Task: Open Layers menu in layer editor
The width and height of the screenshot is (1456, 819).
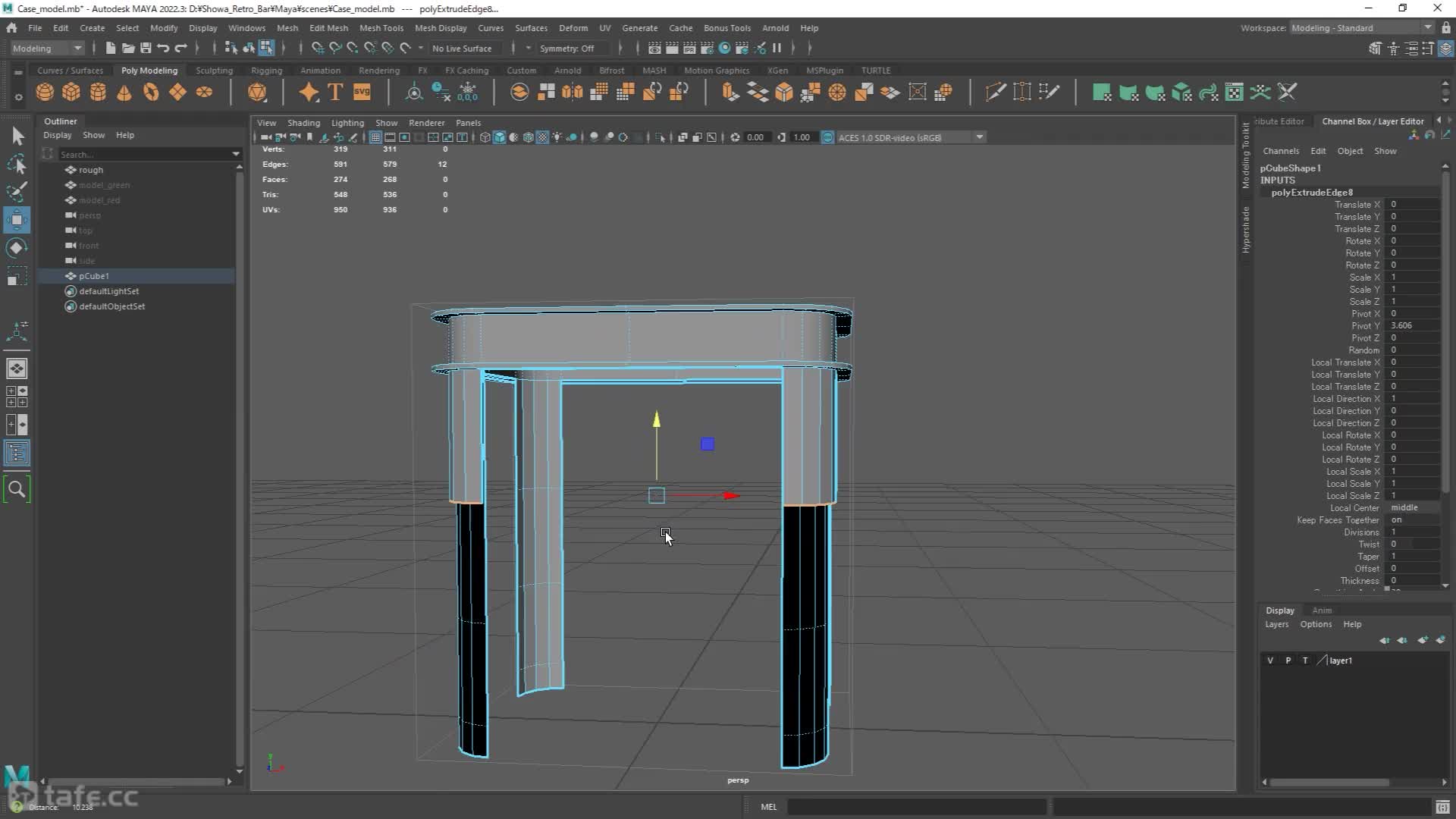Action: coord(1276,624)
